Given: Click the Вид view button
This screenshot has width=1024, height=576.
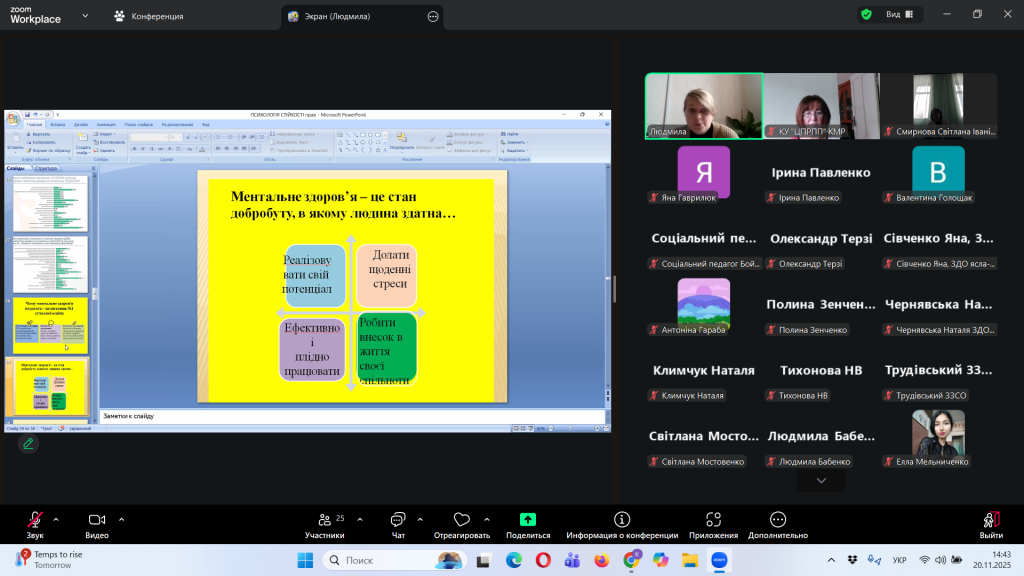Looking at the screenshot, I should (893, 15).
